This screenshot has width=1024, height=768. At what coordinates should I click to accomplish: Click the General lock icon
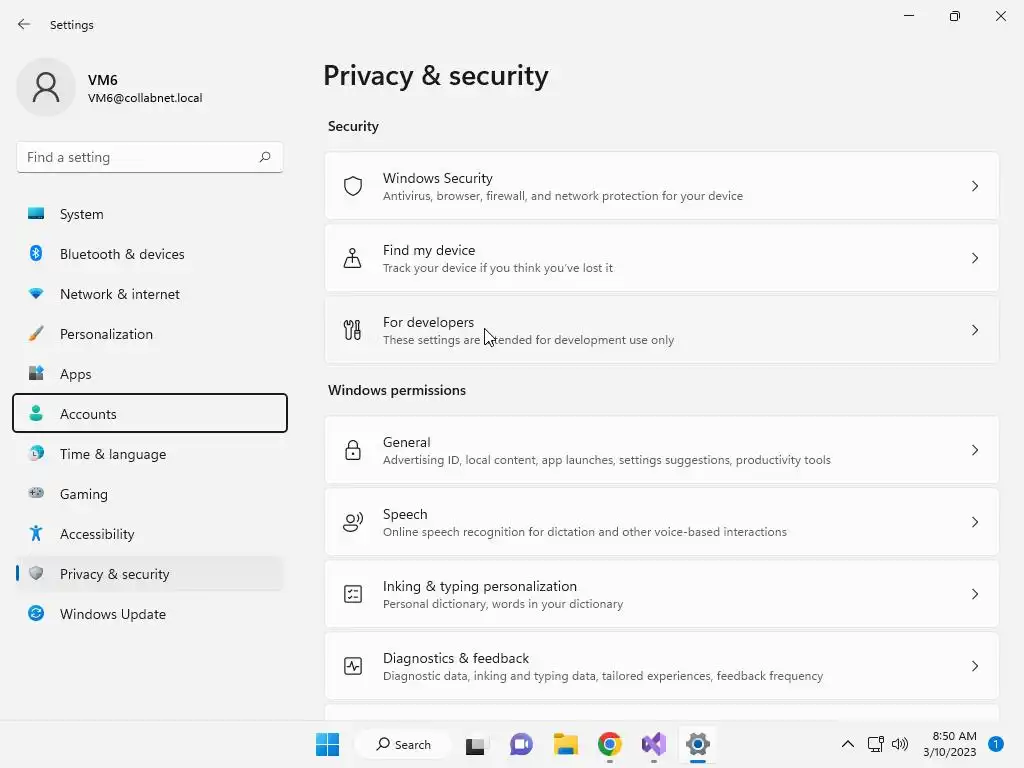353,450
